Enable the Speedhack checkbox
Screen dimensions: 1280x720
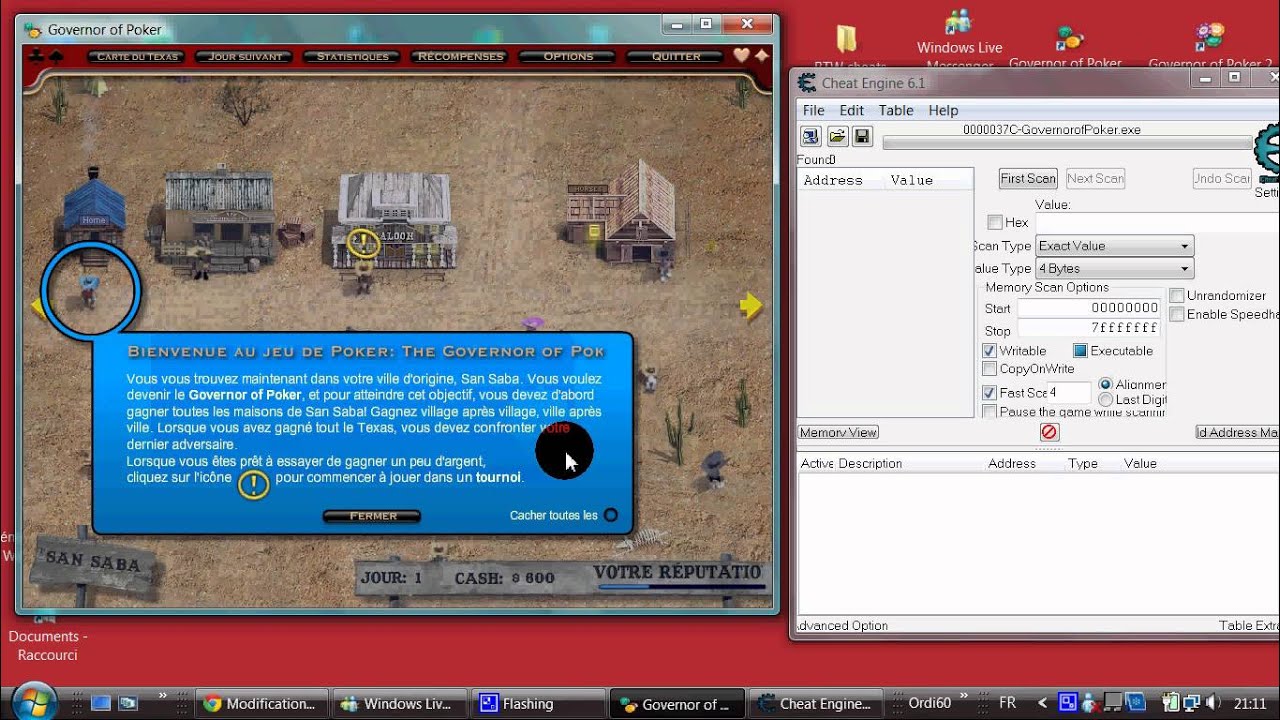click(1177, 315)
